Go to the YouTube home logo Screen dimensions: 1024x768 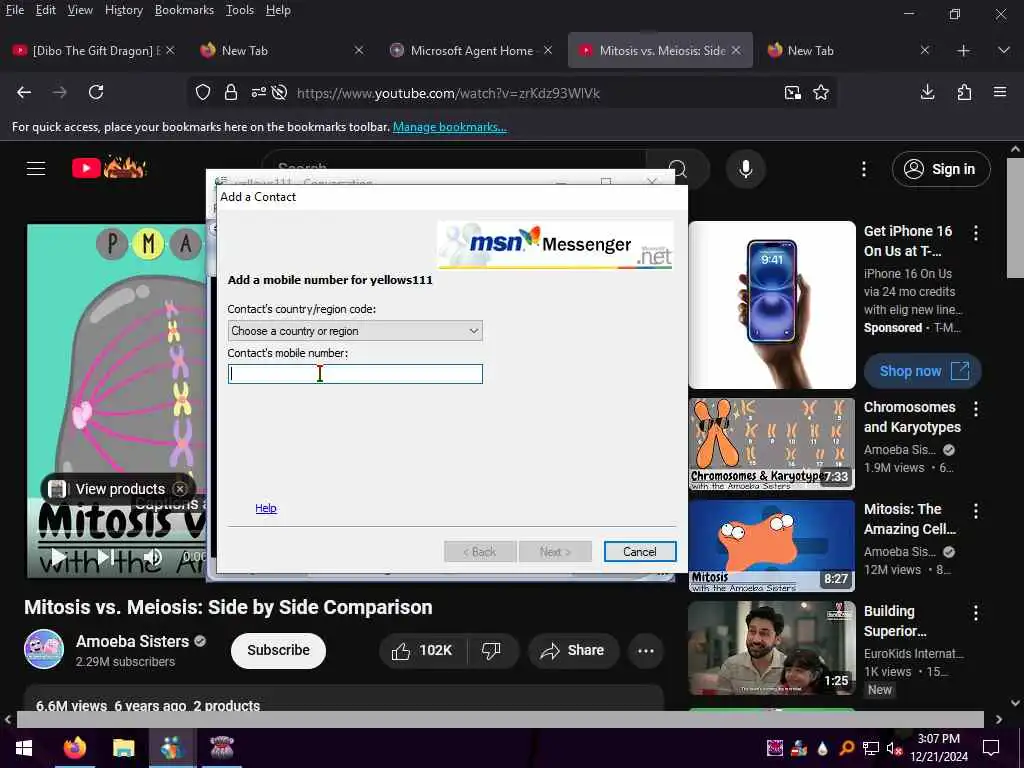109,168
